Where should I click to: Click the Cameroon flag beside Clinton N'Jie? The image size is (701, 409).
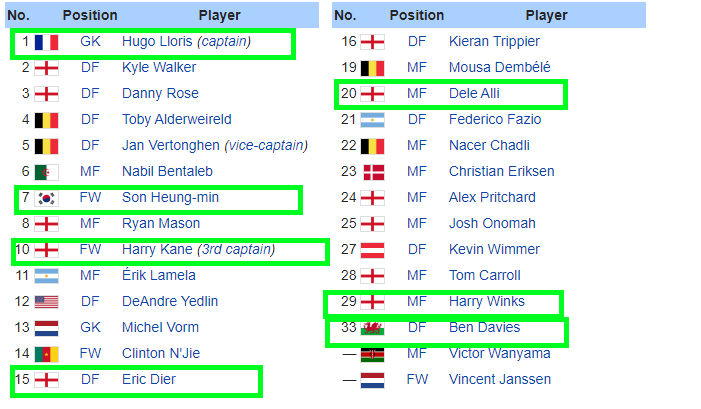pos(46,354)
